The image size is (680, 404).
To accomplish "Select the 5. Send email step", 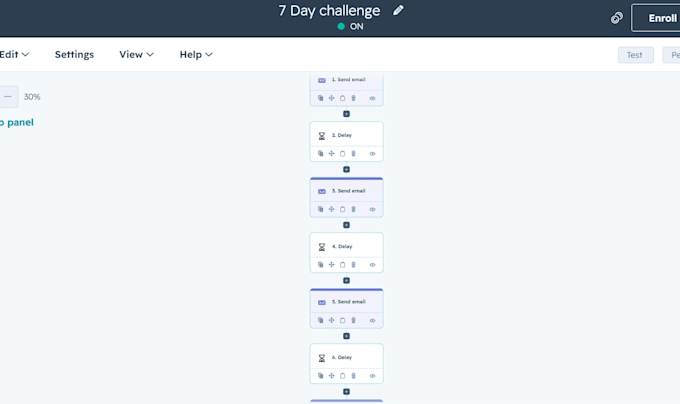I will click(347, 301).
